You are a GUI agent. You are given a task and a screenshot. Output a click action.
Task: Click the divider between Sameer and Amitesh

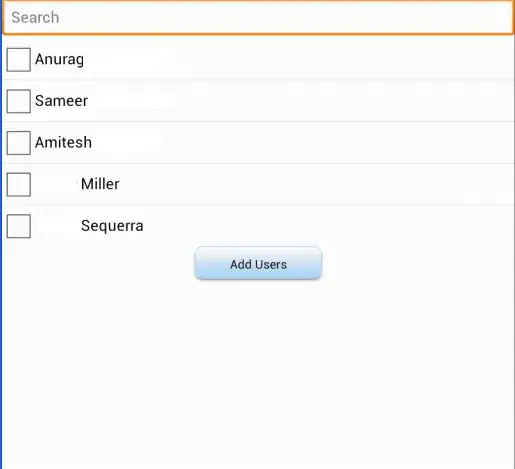pyautogui.click(x=258, y=122)
